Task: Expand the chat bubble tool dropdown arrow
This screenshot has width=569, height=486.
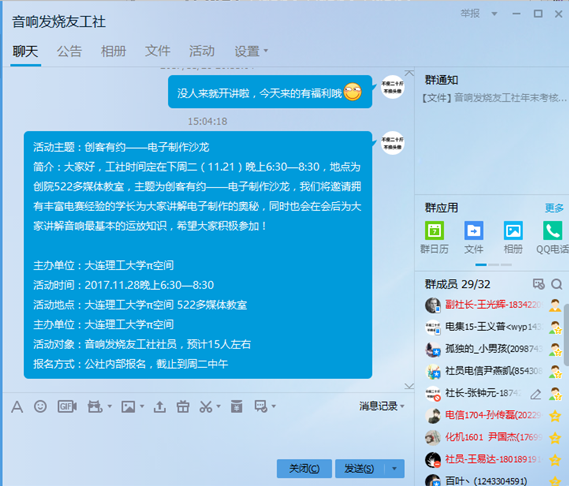Action: pyautogui.click(x=274, y=407)
